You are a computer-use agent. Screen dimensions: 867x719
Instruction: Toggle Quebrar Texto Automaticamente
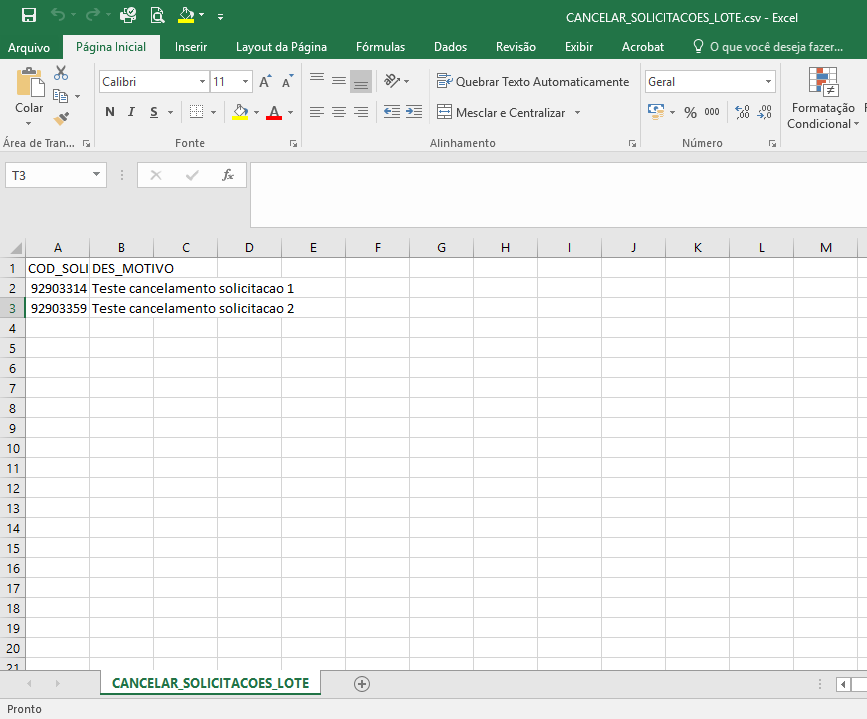(533, 82)
